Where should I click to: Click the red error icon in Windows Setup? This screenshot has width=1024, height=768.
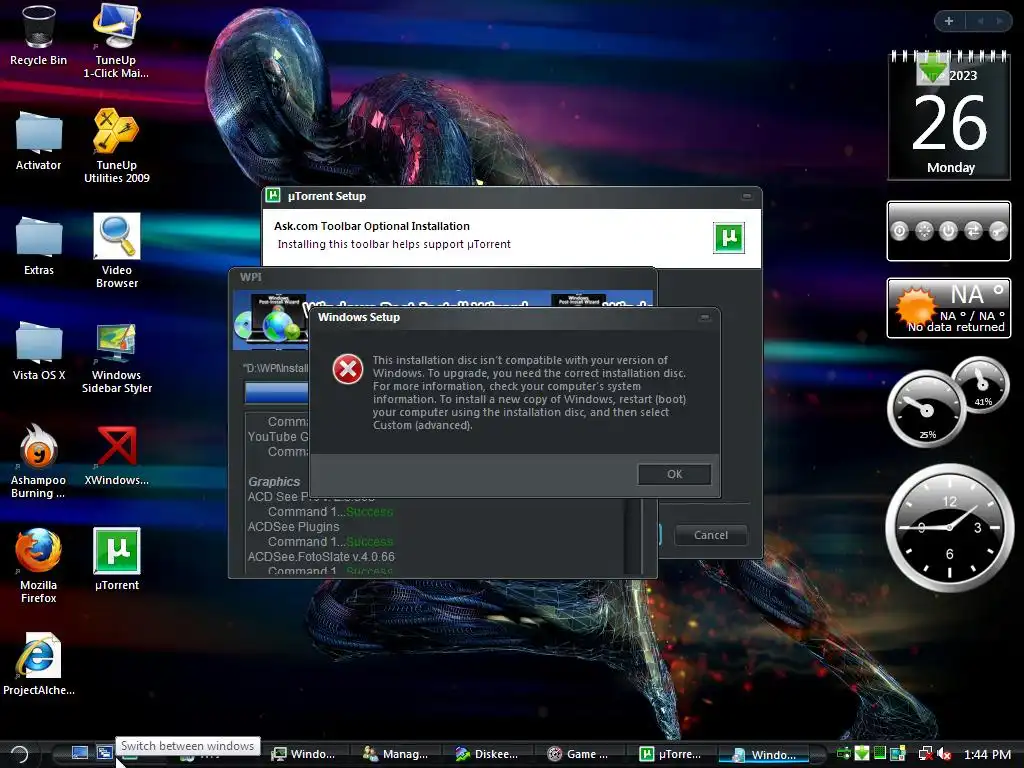click(x=347, y=370)
